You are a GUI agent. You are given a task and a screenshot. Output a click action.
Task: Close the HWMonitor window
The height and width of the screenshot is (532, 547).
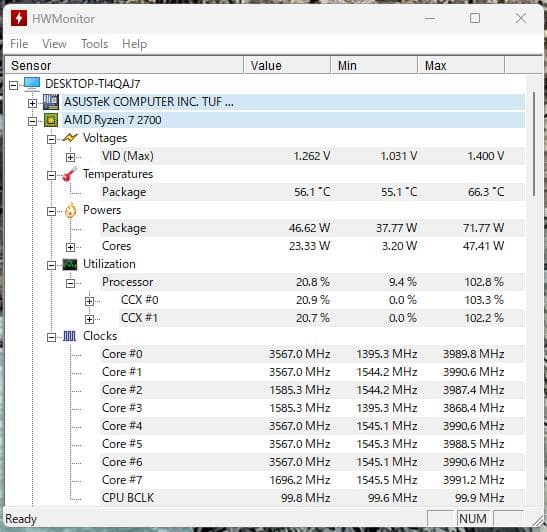click(x=521, y=18)
